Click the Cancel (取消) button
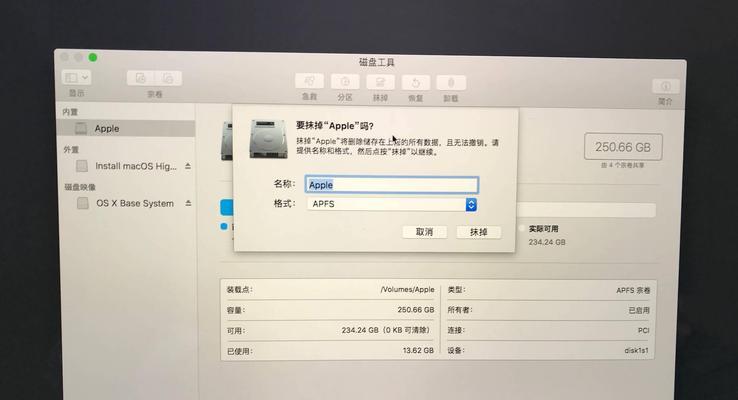This screenshot has height=400, width=738. coord(425,232)
